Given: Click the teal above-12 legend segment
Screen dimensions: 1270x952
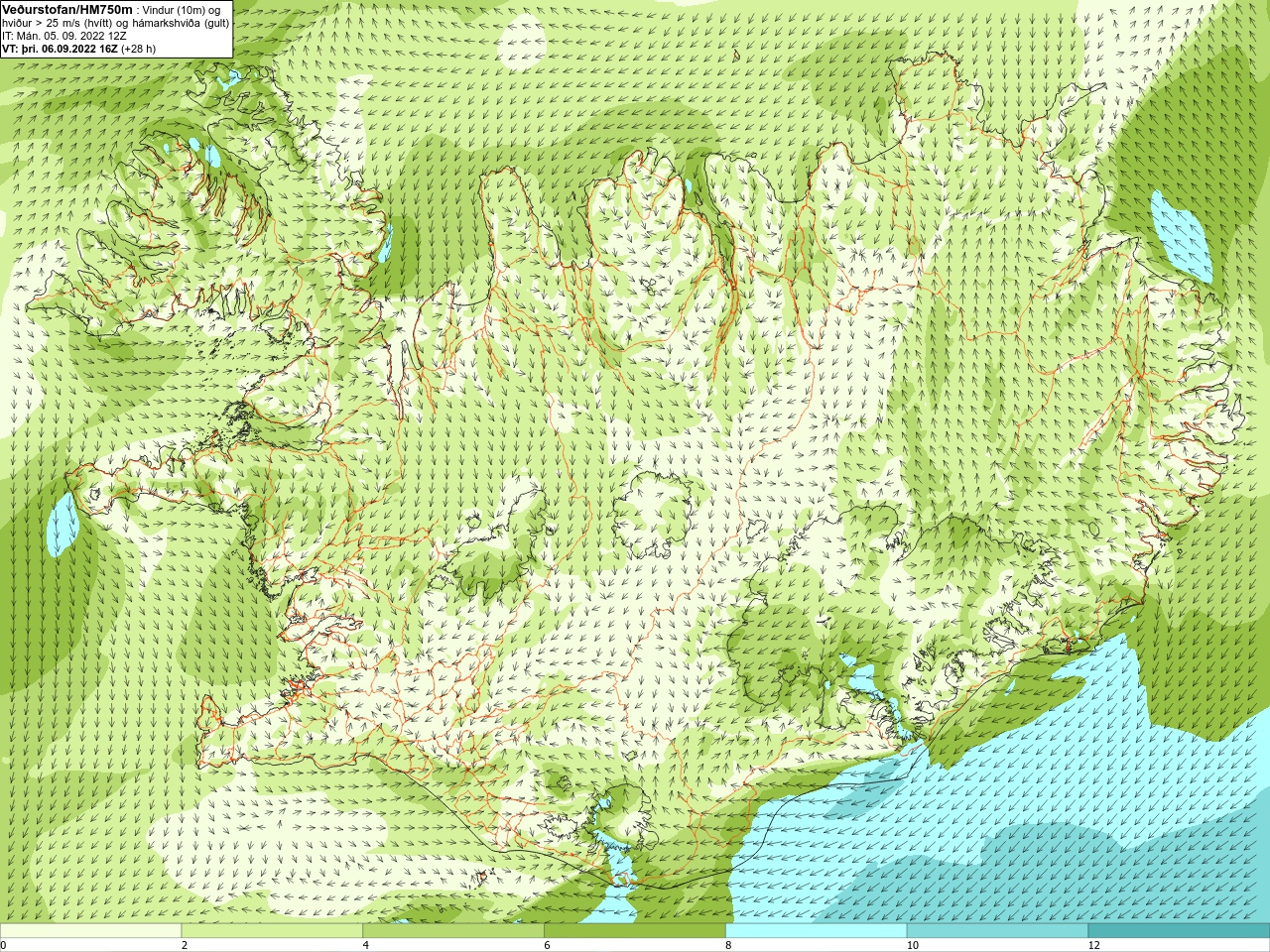Looking at the screenshot, I should [x=1179, y=931].
